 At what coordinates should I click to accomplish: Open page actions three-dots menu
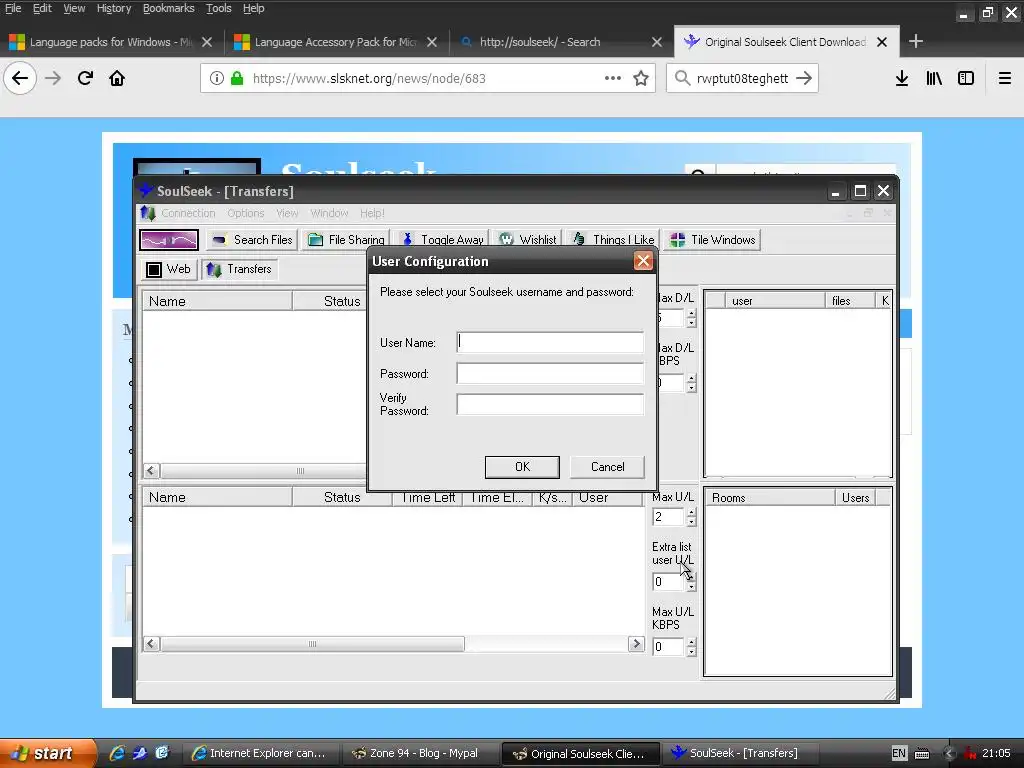[613, 78]
